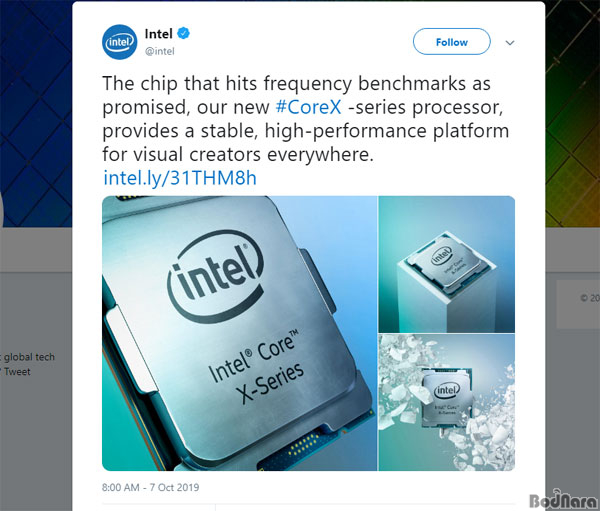600x511 pixels.
Task: Click the BodNara watermark logo
Action: [x=563, y=499]
